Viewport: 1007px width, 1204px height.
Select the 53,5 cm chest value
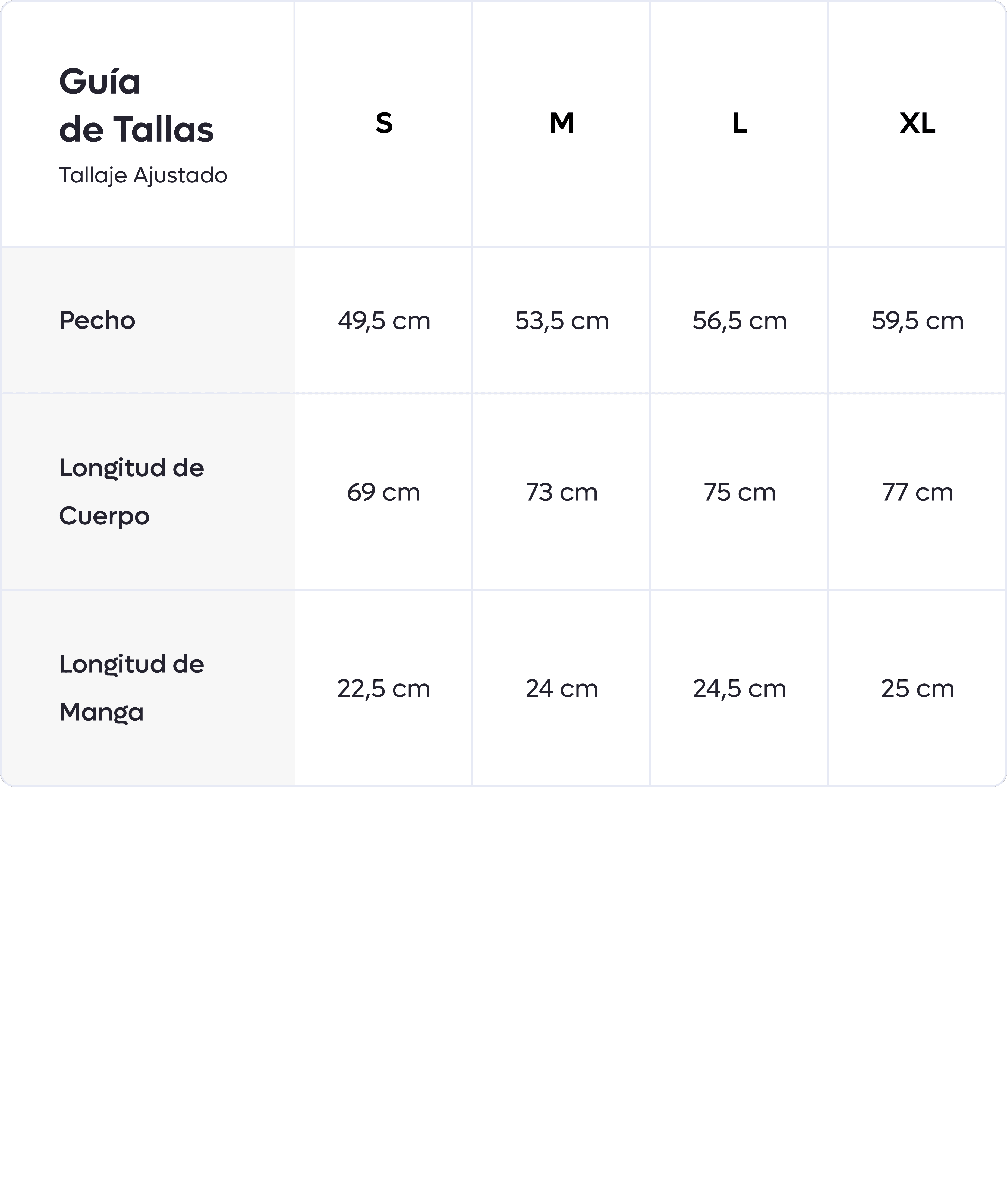pyautogui.click(x=561, y=321)
